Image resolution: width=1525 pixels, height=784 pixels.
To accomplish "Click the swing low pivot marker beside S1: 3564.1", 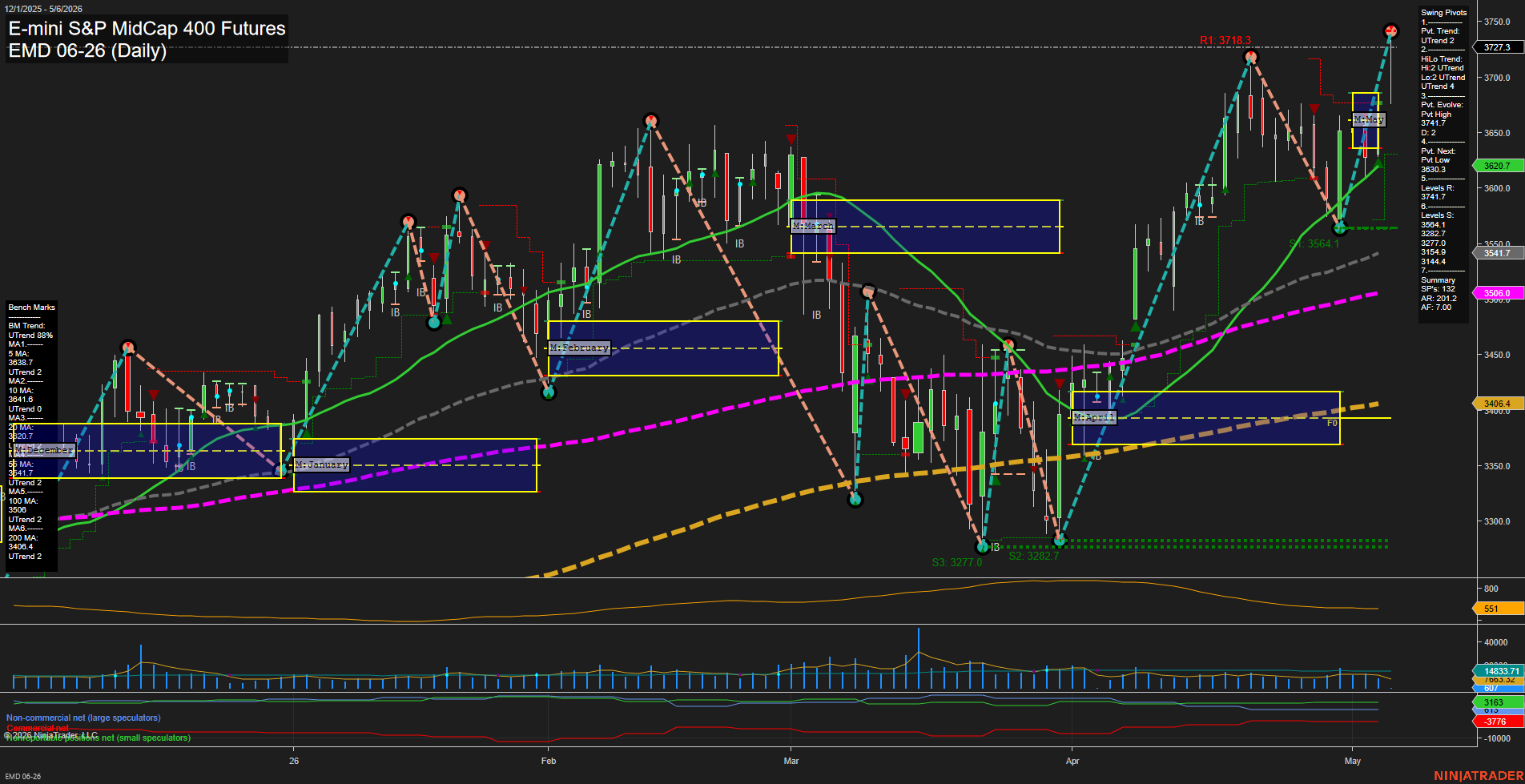I will pyautogui.click(x=1340, y=228).
